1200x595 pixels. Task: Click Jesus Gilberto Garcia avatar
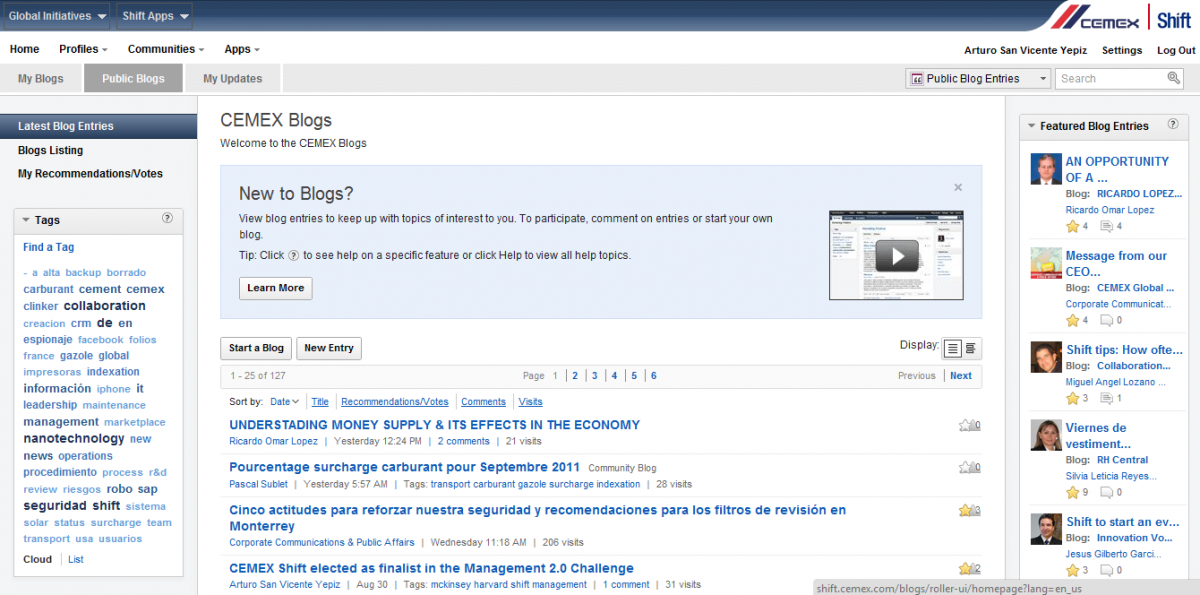[x=1046, y=529]
